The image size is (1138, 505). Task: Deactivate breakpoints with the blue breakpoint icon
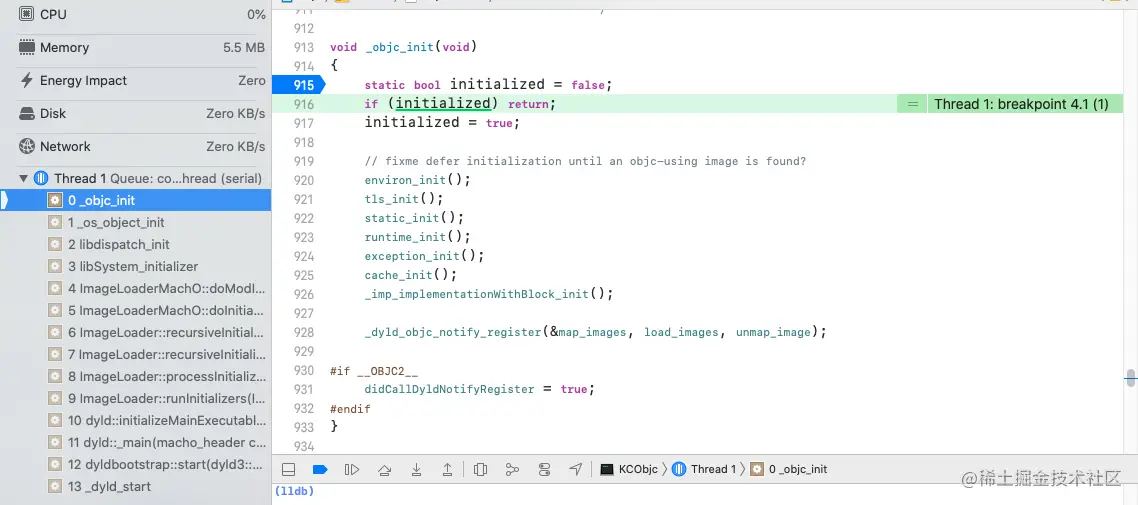[320, 469]
